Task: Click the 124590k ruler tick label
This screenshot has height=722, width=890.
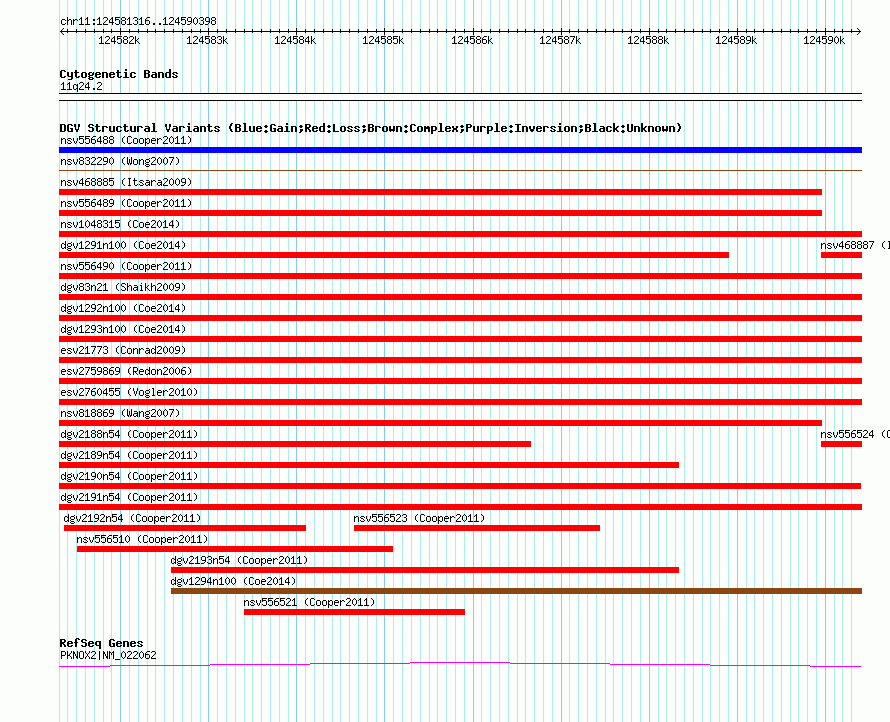Action: click(x=824, y=40)
